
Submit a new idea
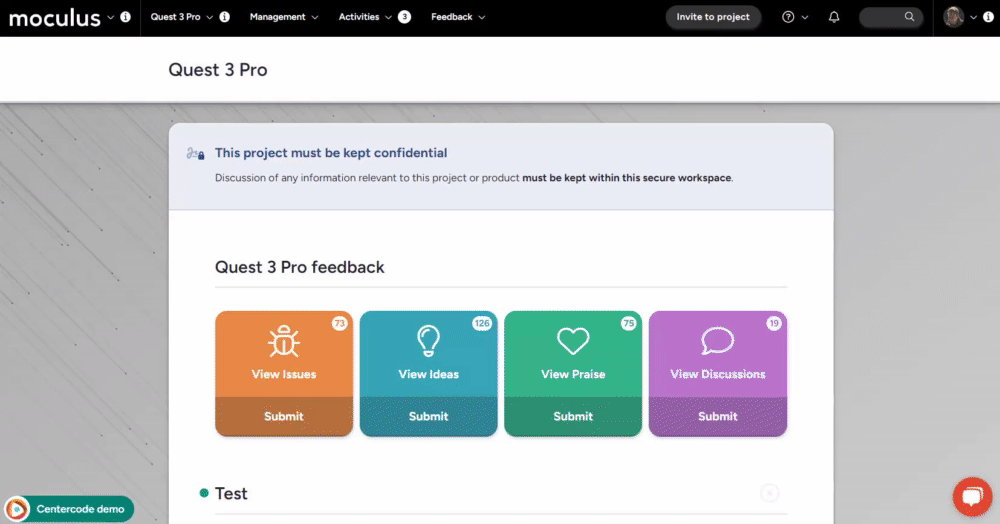tap(429, 416)
